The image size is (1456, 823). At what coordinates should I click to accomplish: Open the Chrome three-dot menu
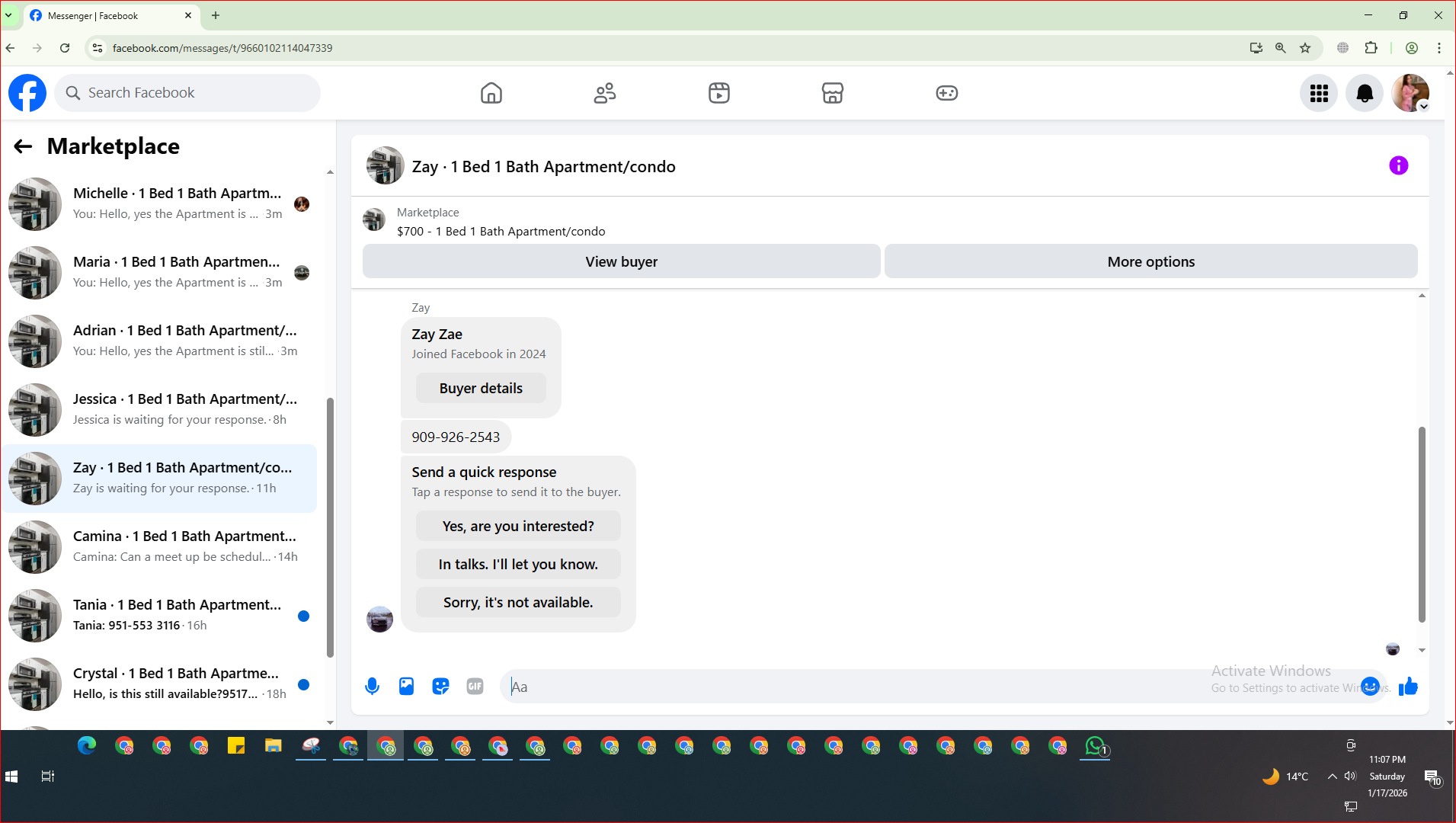click(1439, 48)
